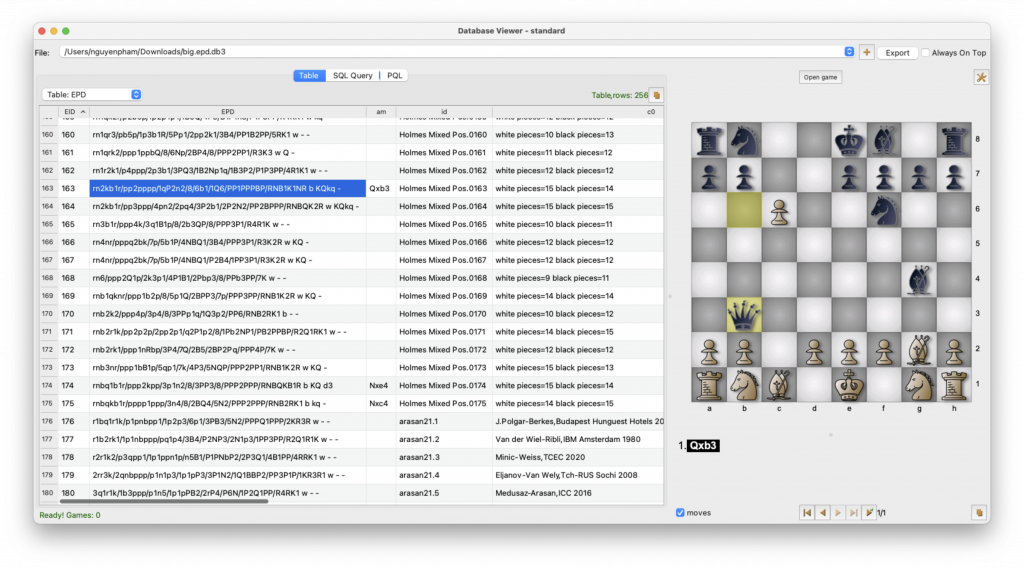Click the Open game button
Viewport: 1024px width, 568px height.
pos(821,77)
